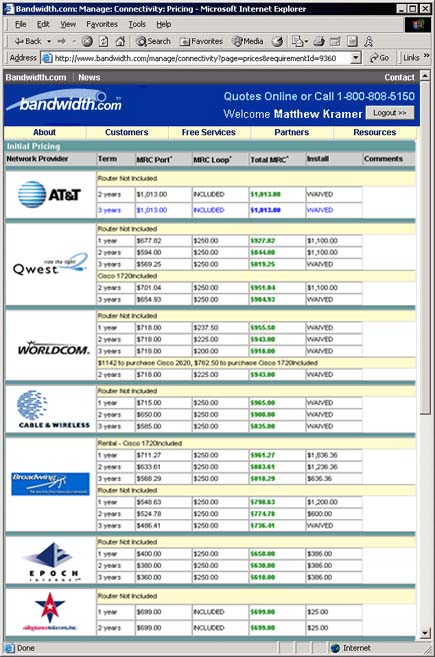This screenshot has height=657, width=435.
Task: Click the Qwest provider logo
Action: pyautogui.click(x=50, y=264)
